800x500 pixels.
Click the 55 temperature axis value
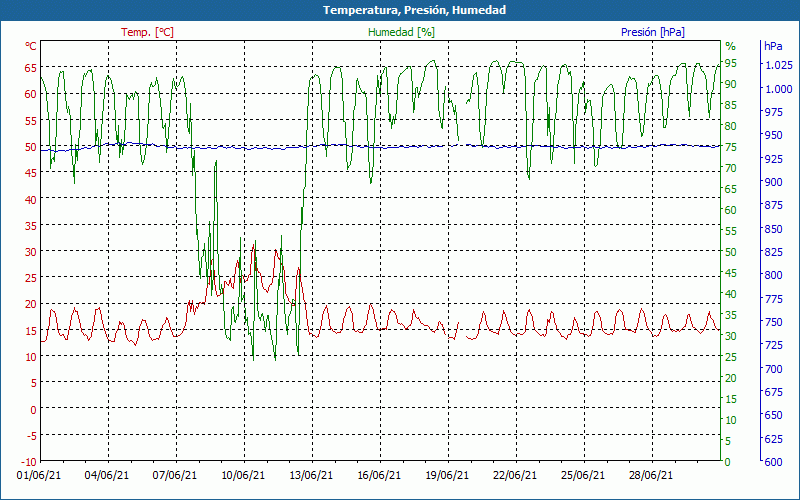tap(31, 120)
